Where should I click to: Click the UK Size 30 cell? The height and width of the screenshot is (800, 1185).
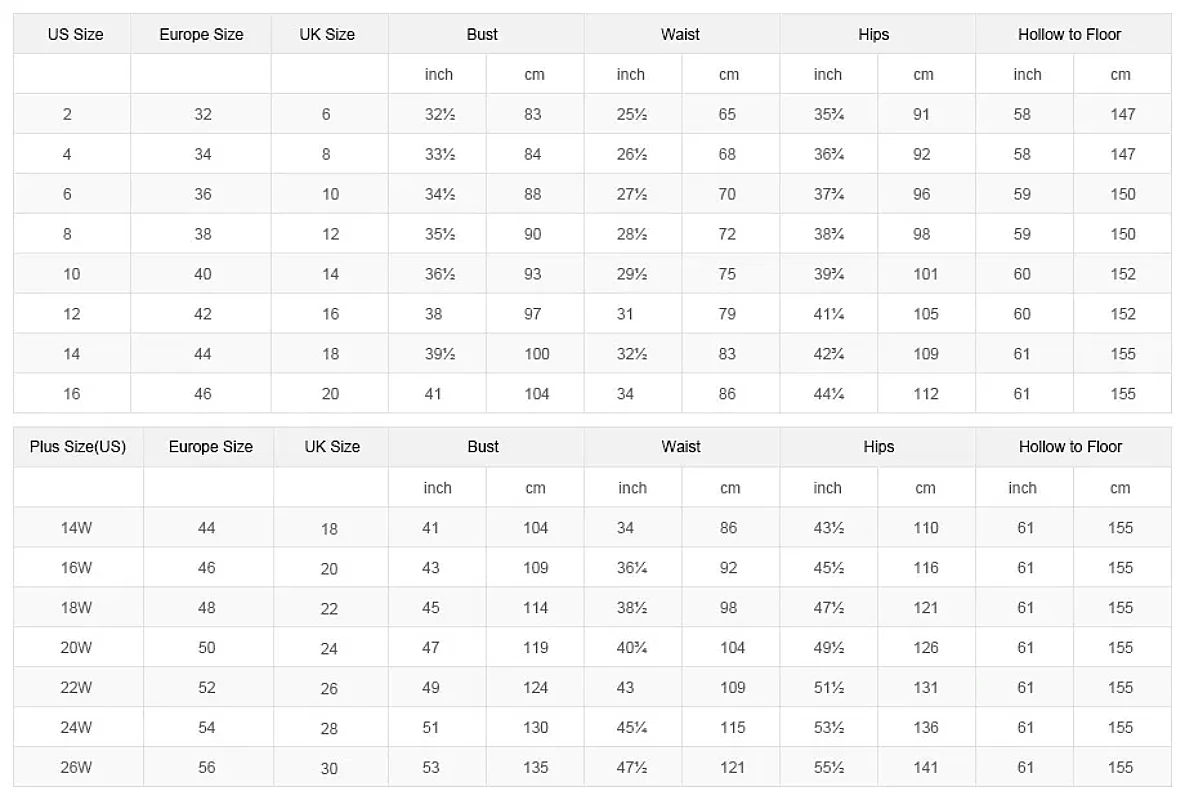pos(329,769)
